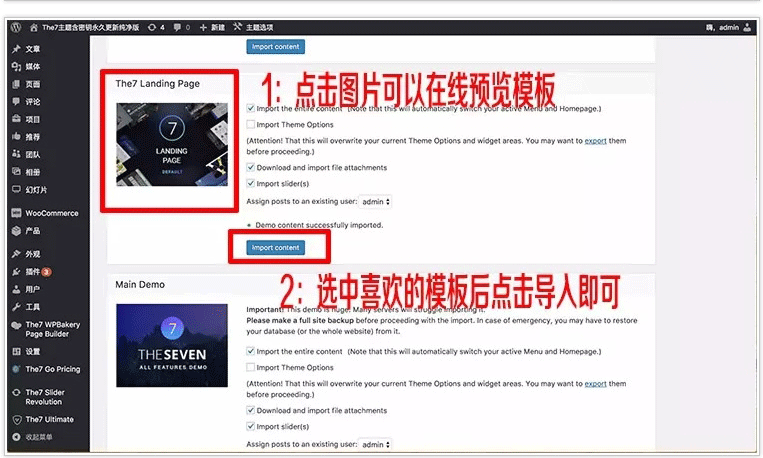Image resolution: width=763 pixels, height=458 pixels.
Task: Click the plugins update badge showing 3
Action: (46, 272)
